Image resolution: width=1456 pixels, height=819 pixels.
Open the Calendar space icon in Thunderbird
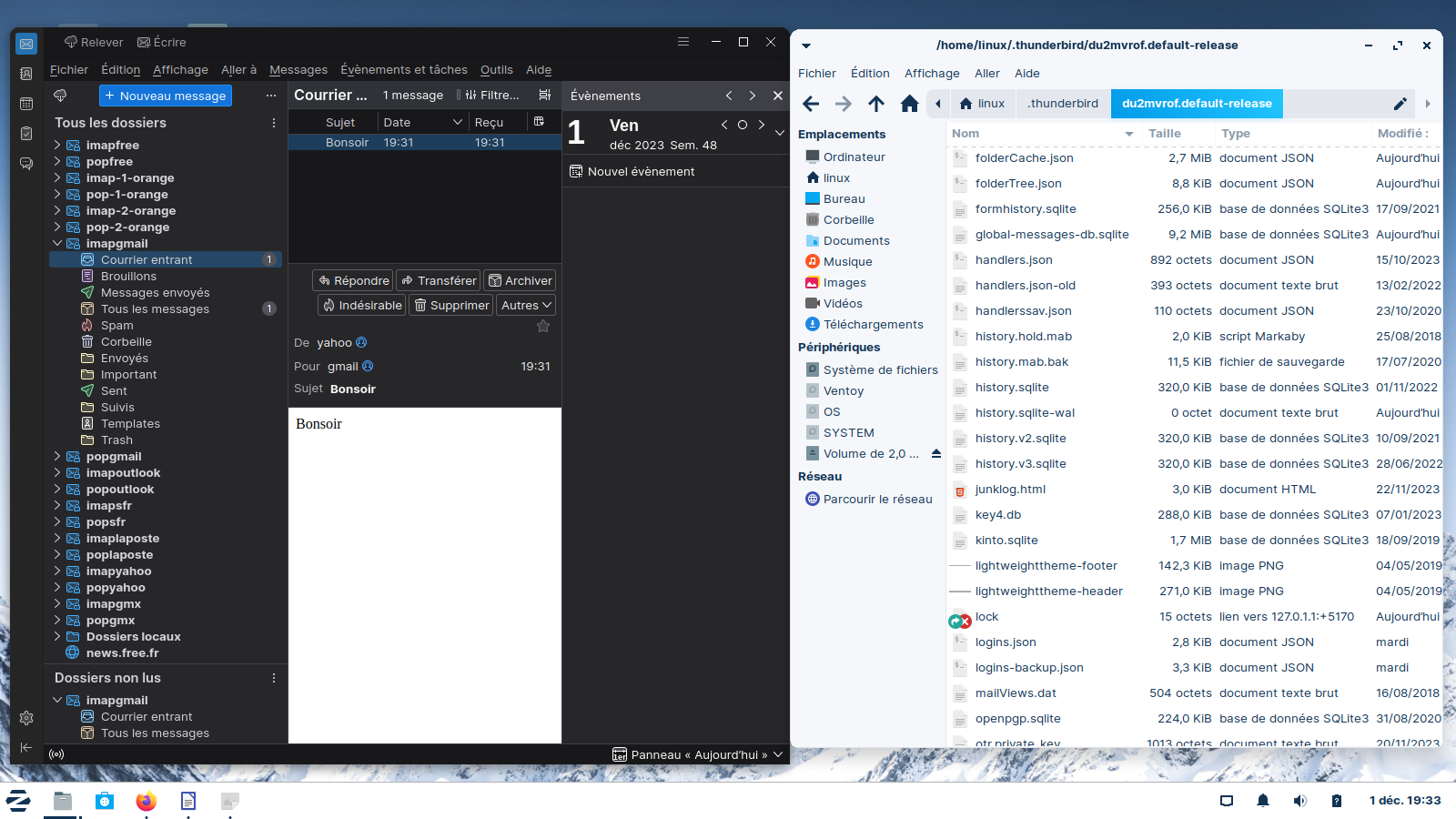[x=26, y=104]
